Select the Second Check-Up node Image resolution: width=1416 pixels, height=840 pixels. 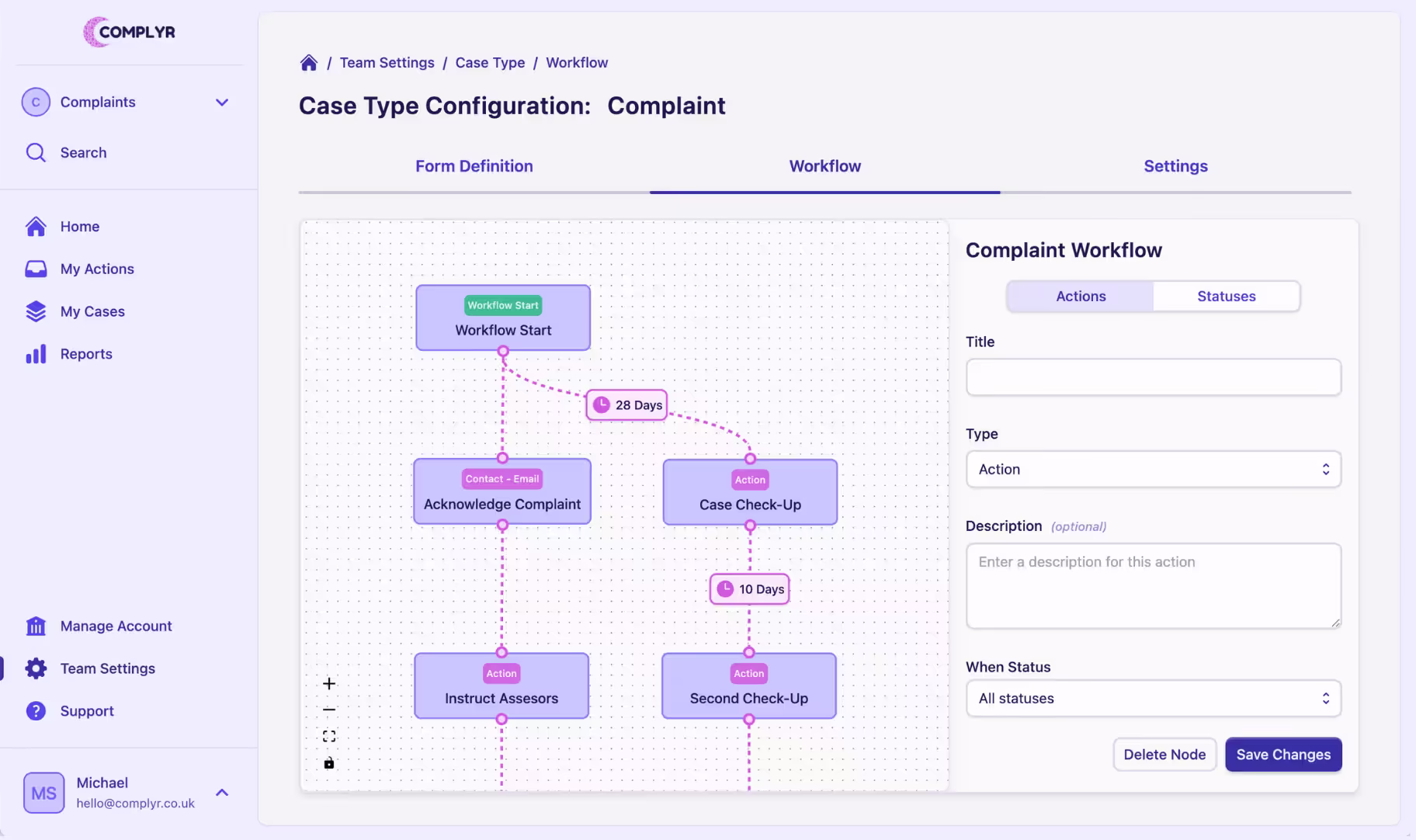[x=749, y=686]
